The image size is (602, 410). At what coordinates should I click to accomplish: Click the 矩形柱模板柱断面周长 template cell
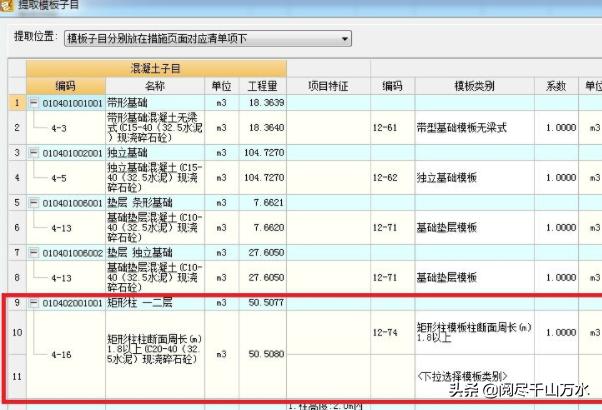click(x=474, y=332)
